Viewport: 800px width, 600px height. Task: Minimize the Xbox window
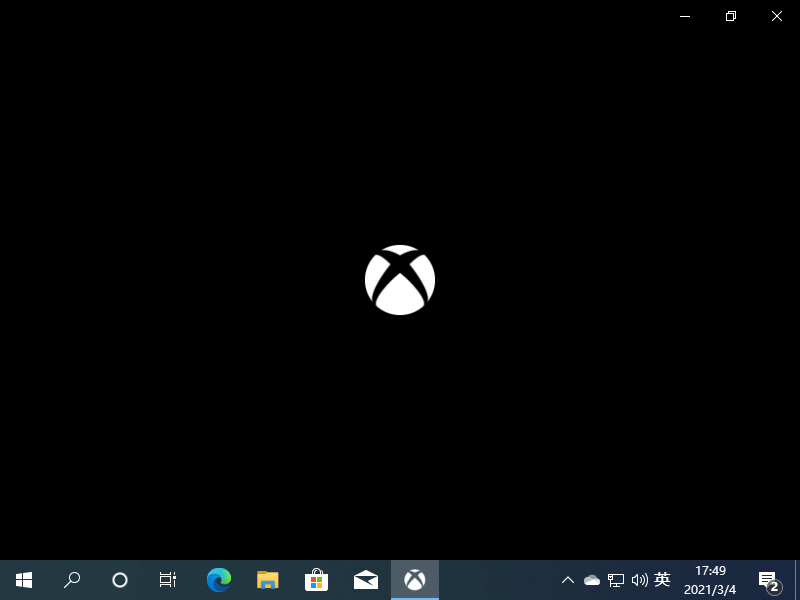click(685, 16)
